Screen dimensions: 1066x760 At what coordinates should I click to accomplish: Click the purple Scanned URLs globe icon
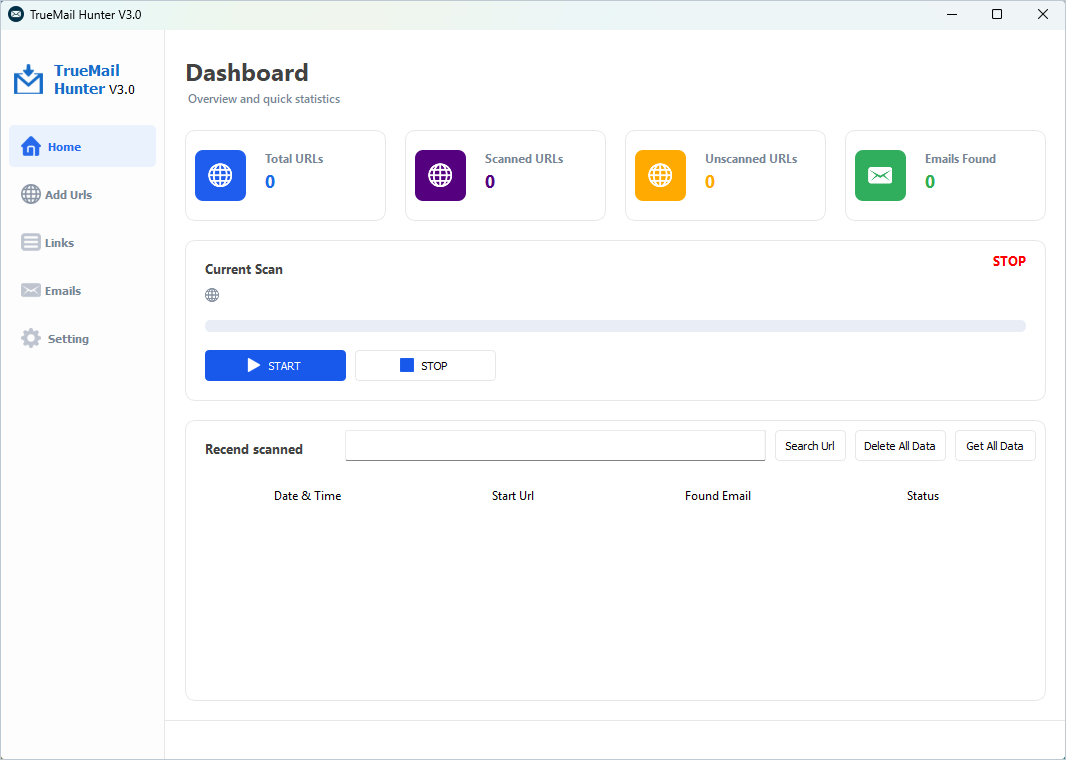click(x=441, y=175)
